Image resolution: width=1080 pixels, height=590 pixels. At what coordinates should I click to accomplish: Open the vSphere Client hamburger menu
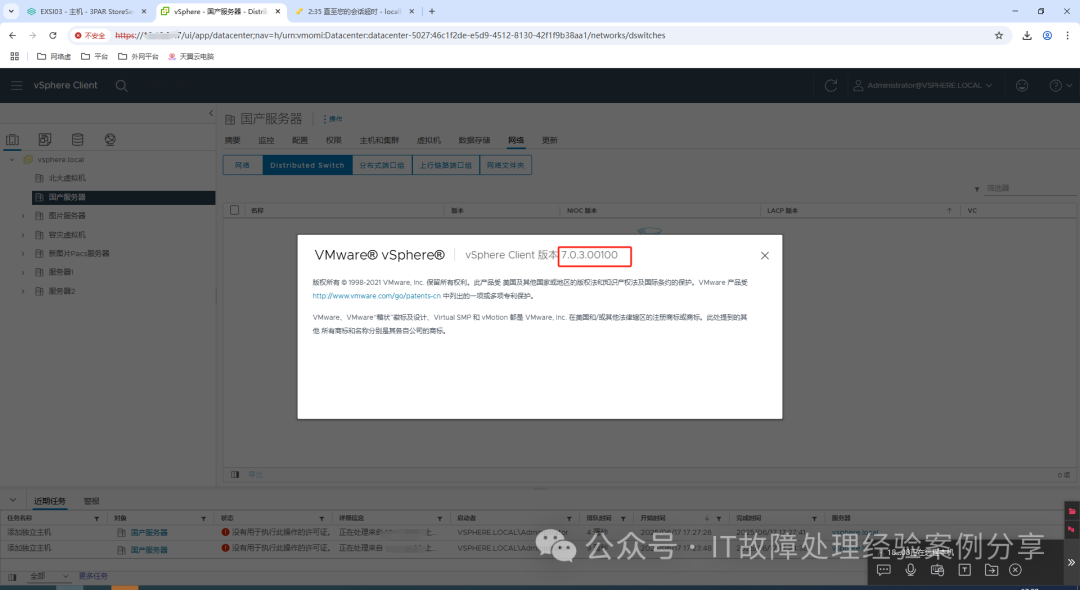(x=17, y=85)
